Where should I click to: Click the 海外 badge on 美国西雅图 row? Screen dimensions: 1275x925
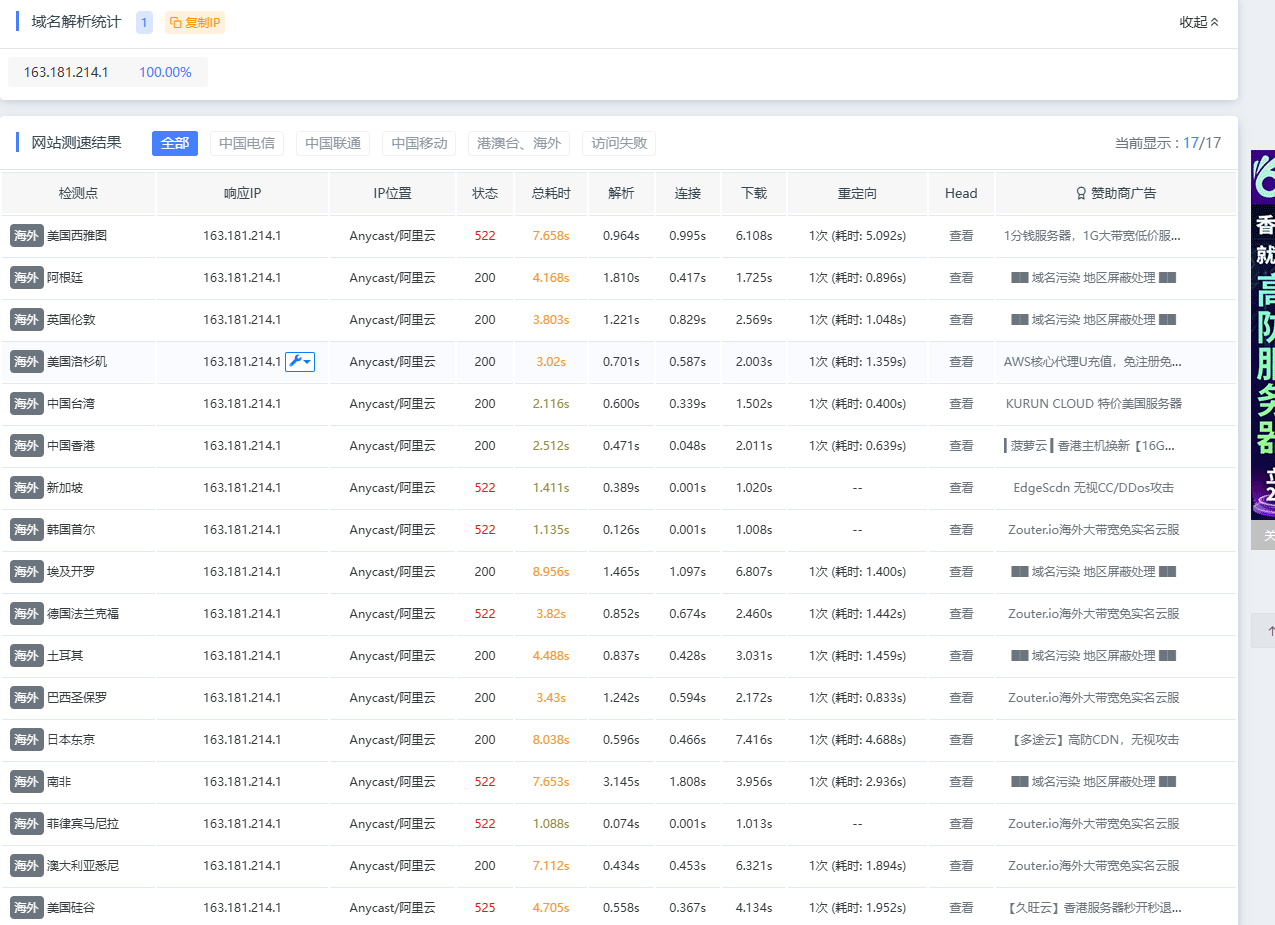26,235
